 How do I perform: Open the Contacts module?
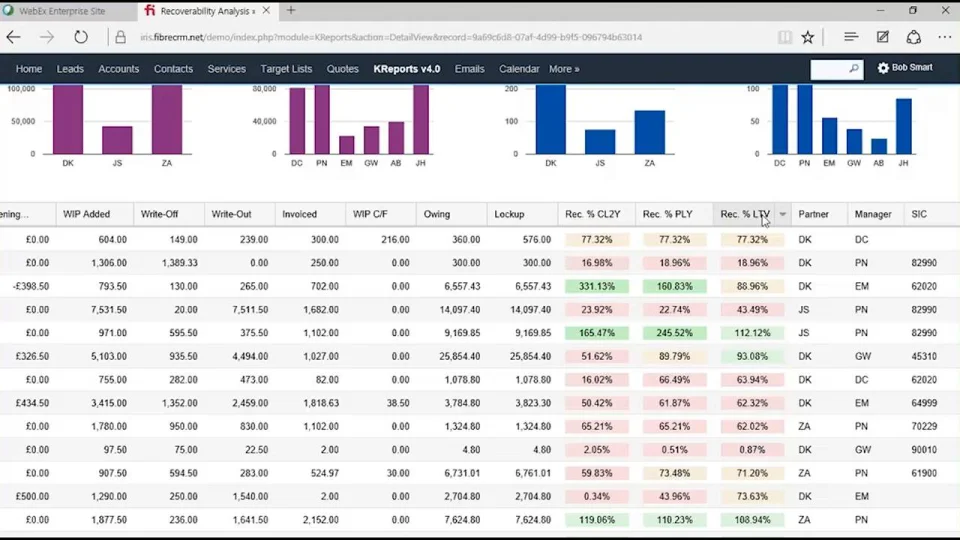[173, 69]
